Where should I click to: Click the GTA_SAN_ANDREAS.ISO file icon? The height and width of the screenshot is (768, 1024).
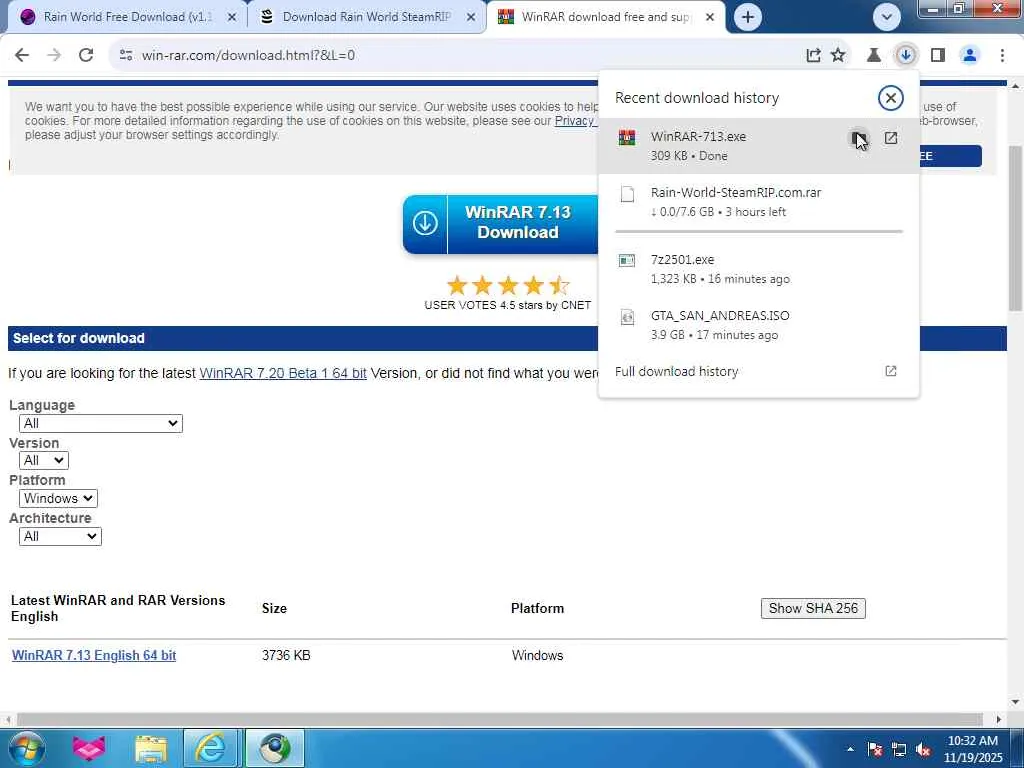coord(627,317)
